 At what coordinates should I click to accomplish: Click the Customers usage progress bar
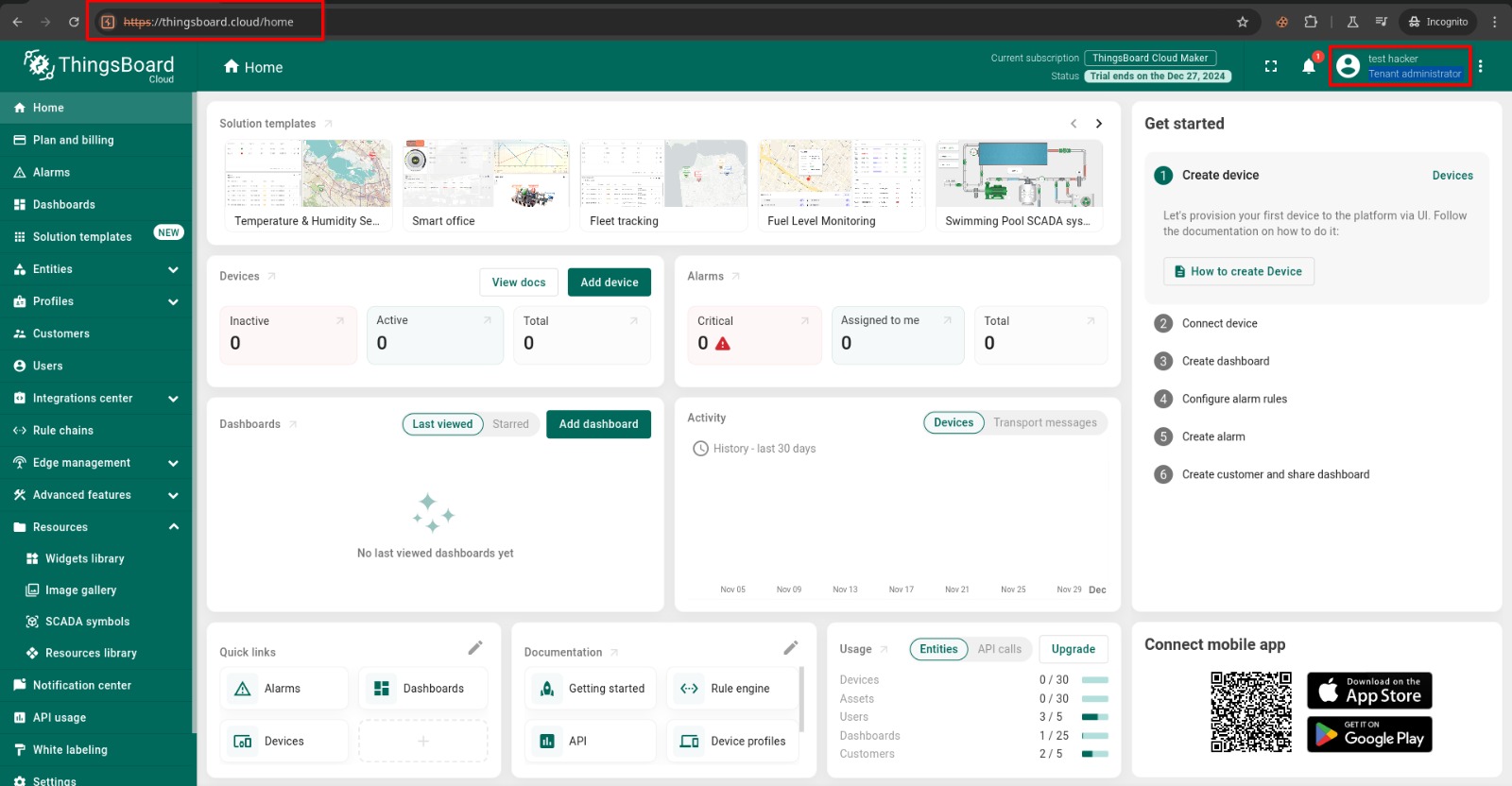tap(1095, 754)
